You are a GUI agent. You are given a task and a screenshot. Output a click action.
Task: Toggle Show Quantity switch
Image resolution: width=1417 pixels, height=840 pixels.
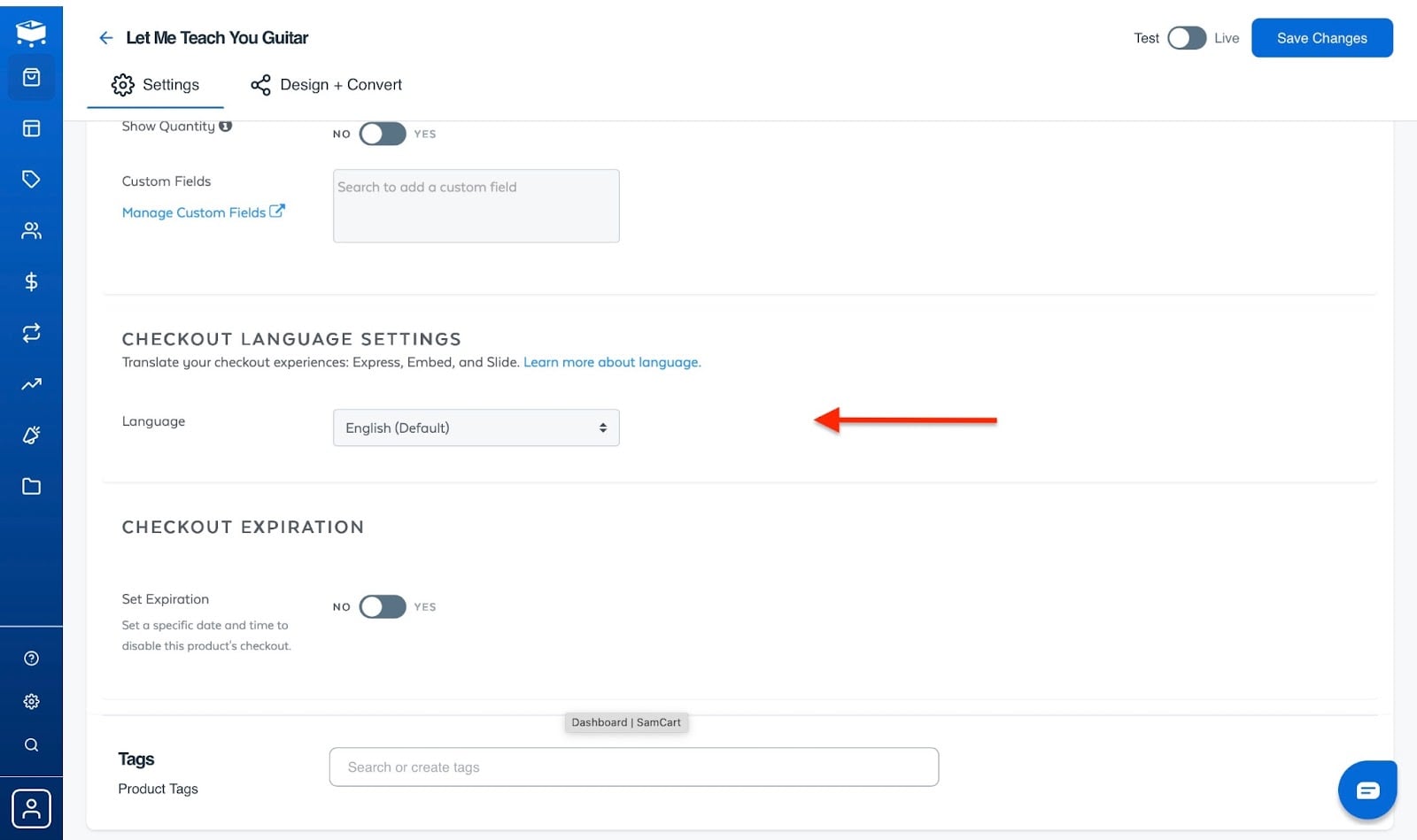coord(383,134)
